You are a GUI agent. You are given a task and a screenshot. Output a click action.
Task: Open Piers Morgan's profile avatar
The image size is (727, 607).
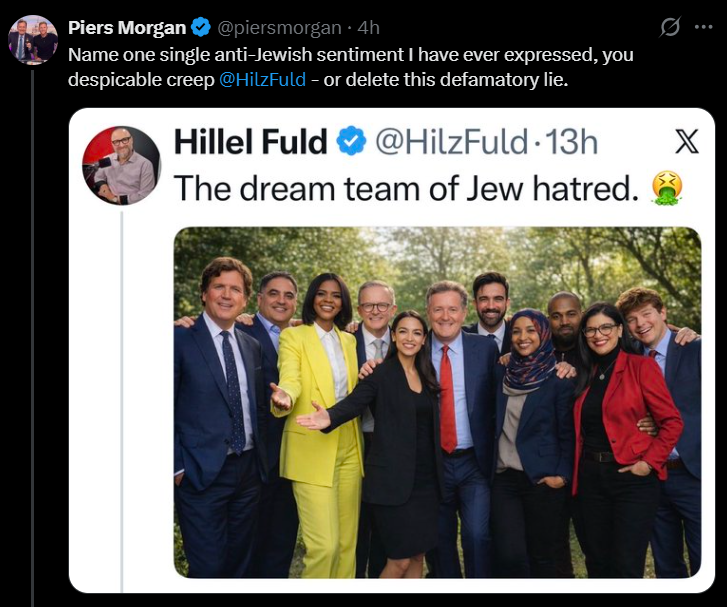click(33, 39)
